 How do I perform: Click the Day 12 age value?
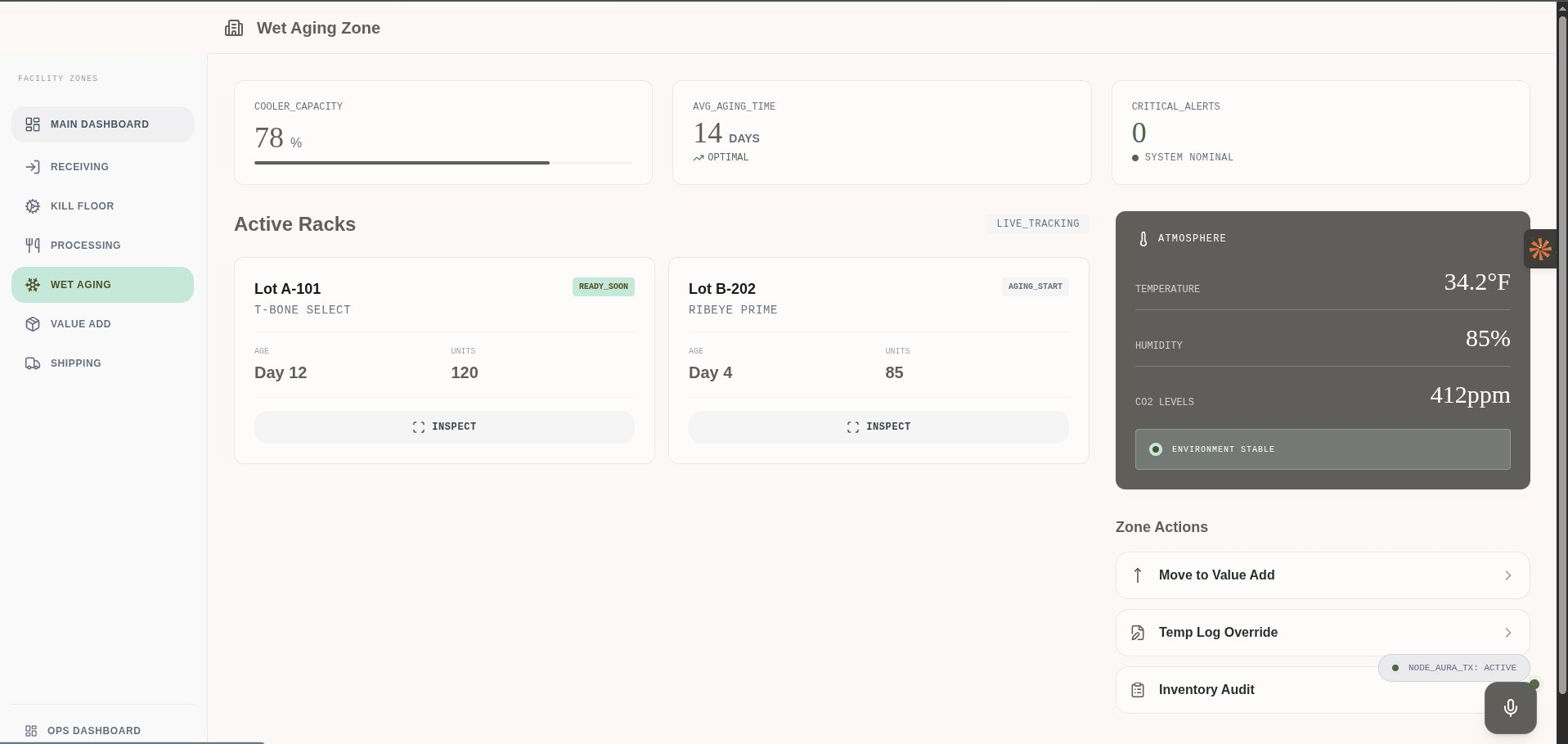click(281, 373)
